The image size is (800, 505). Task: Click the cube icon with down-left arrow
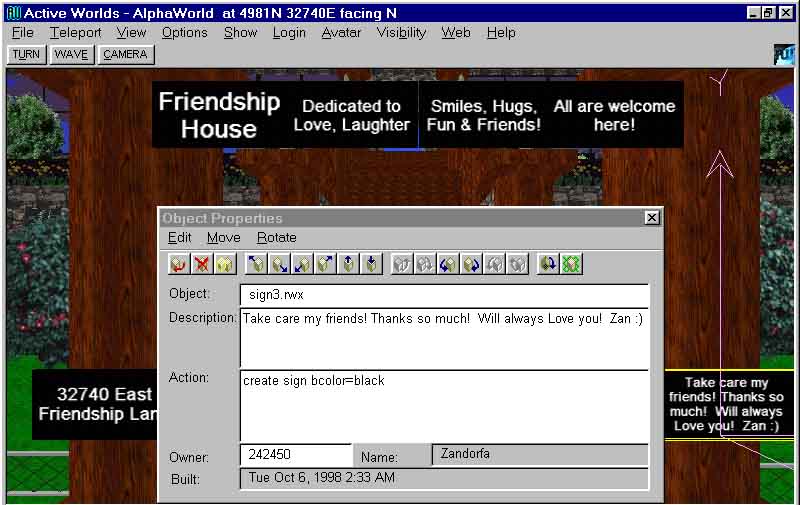tap(302, 264)
